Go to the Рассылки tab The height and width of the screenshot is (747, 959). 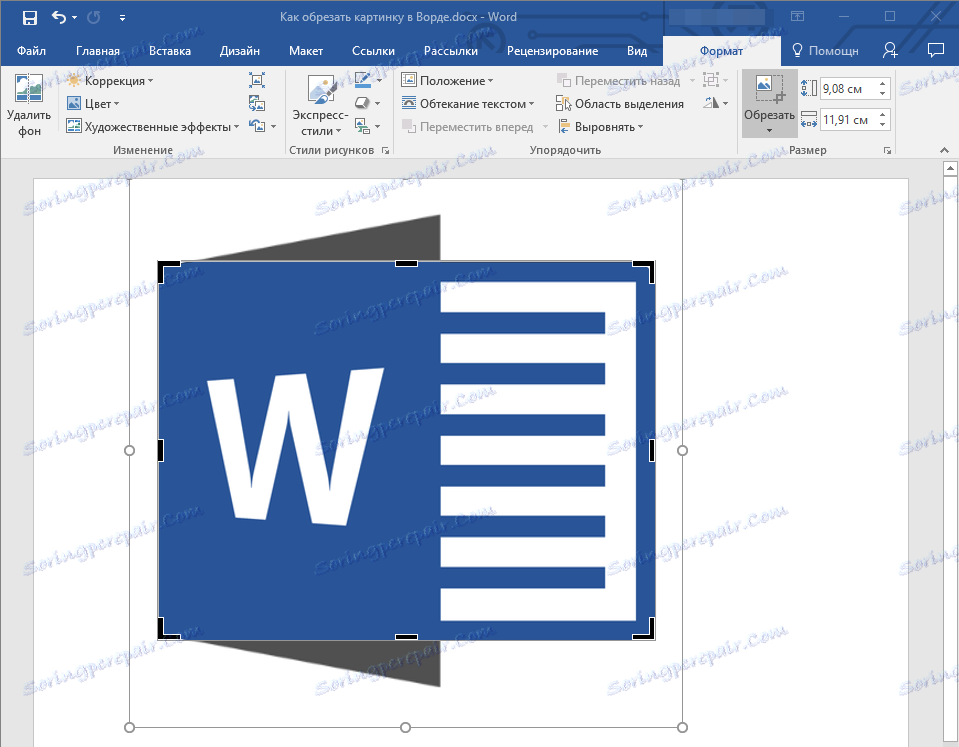tap(451, 51)
